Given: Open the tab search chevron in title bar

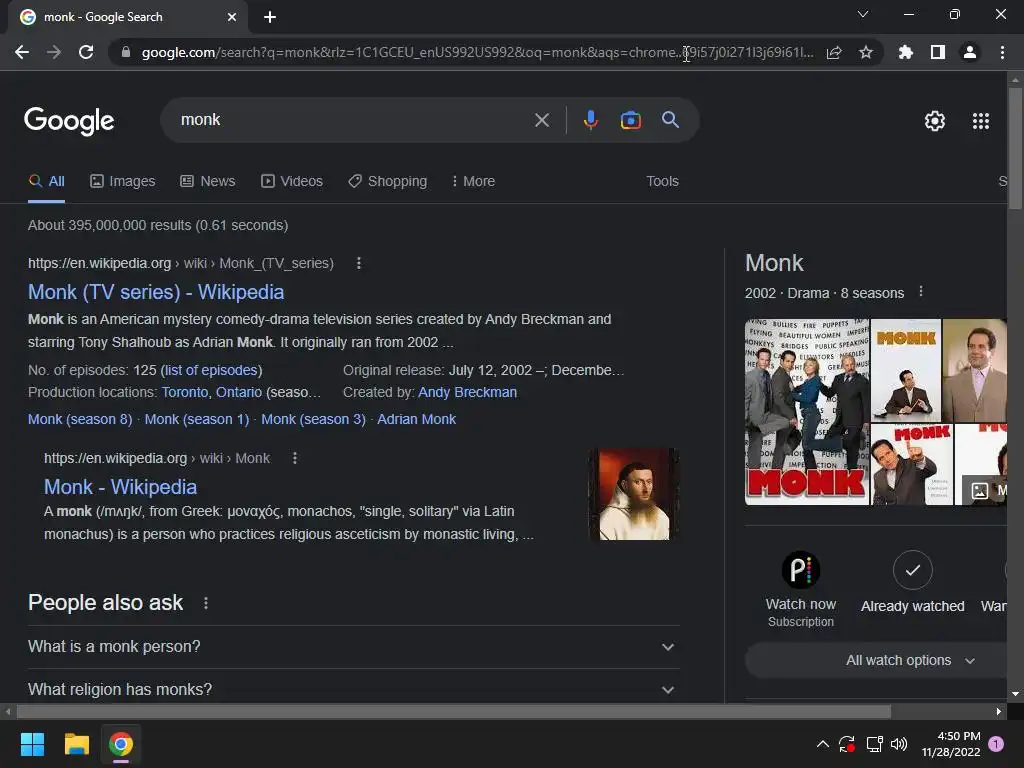Looking at the screenshot, I should pos(863,14).
